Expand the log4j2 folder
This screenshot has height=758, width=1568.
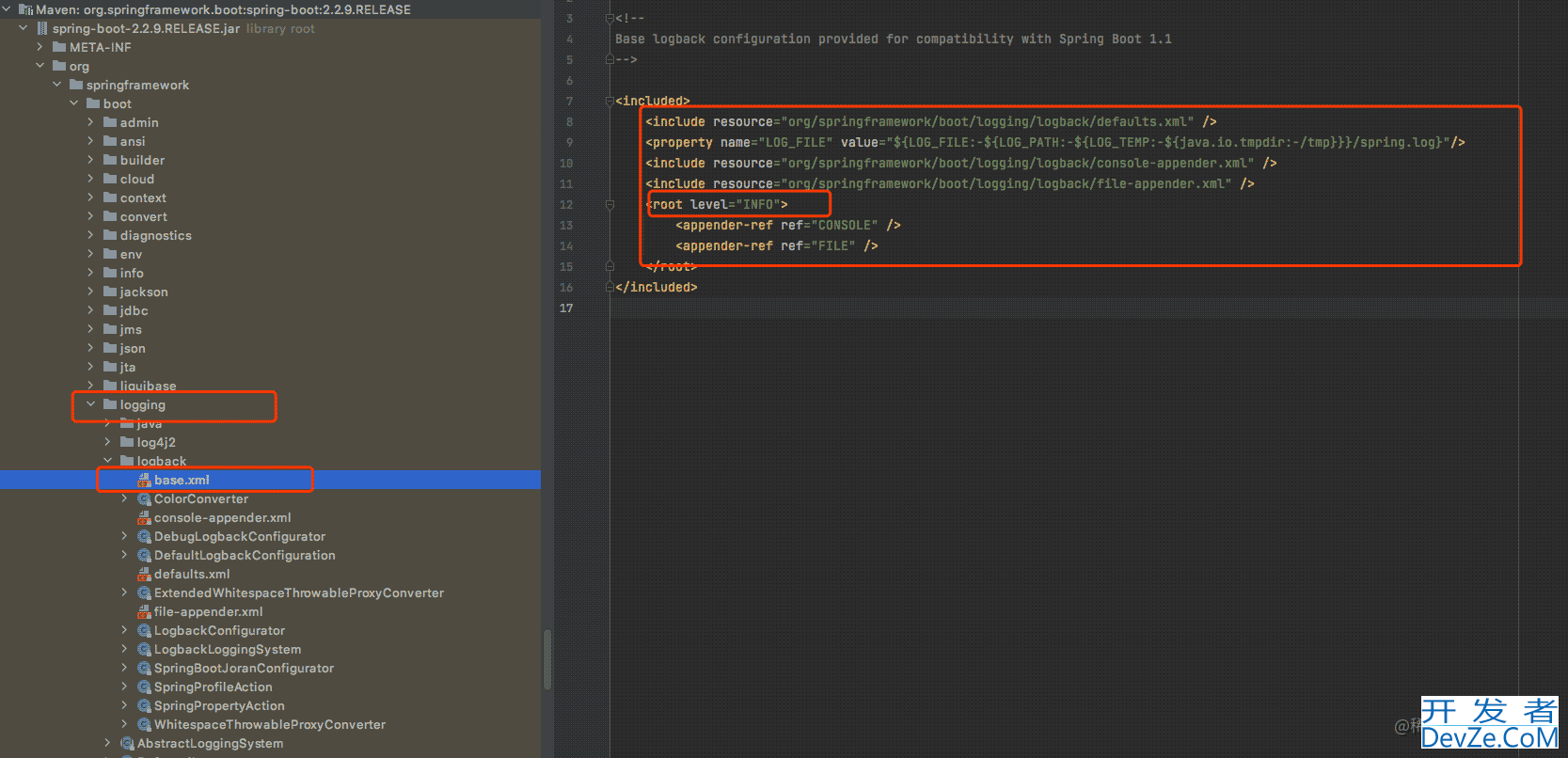point(108,442)
